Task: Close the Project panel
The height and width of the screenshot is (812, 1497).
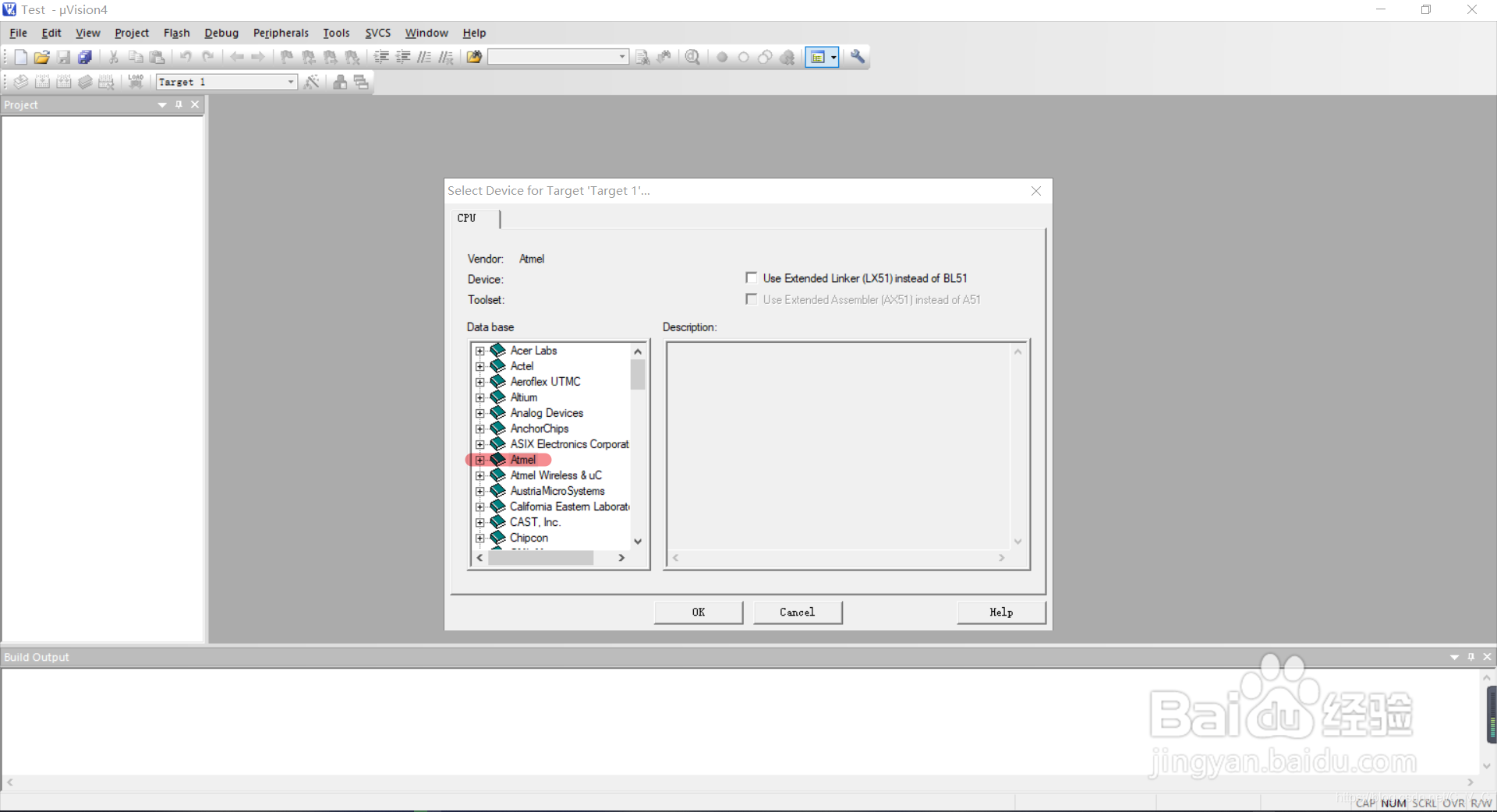Action: click(x=195, y=104)
